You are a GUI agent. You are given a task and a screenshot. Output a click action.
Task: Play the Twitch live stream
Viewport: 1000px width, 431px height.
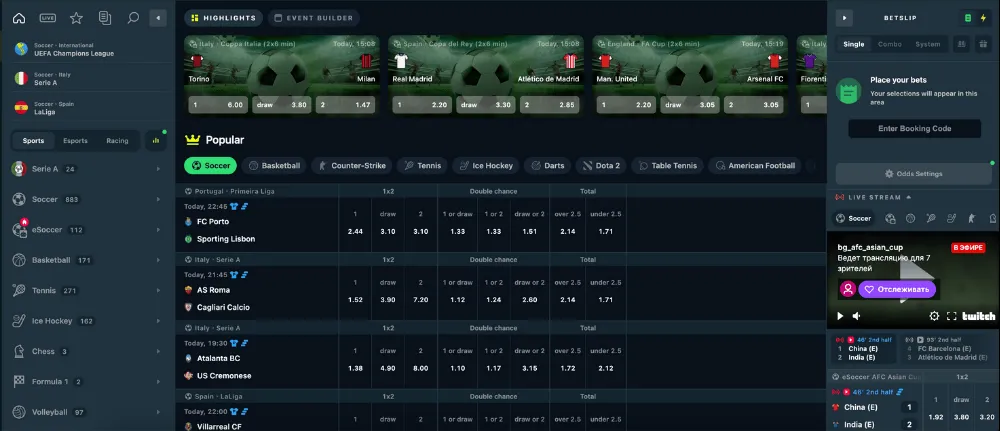(840, 316)
